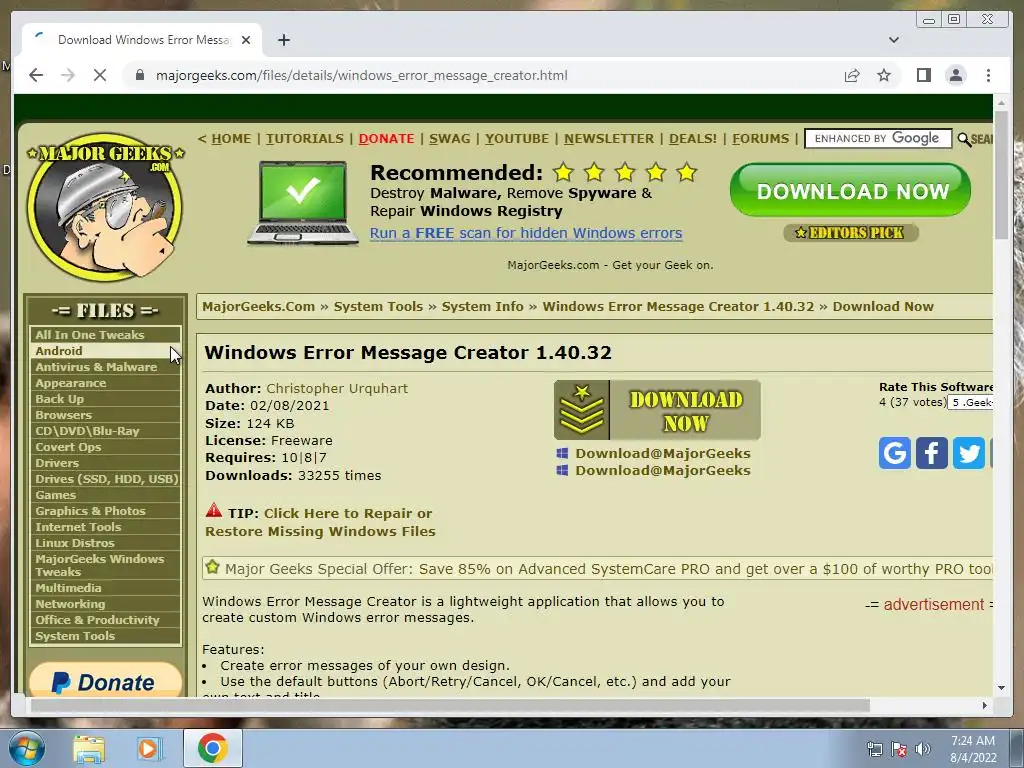Click the horizontal scrollbar right arrow
The height and width of the screenshot is (768, 1024).
click(985, 705)
